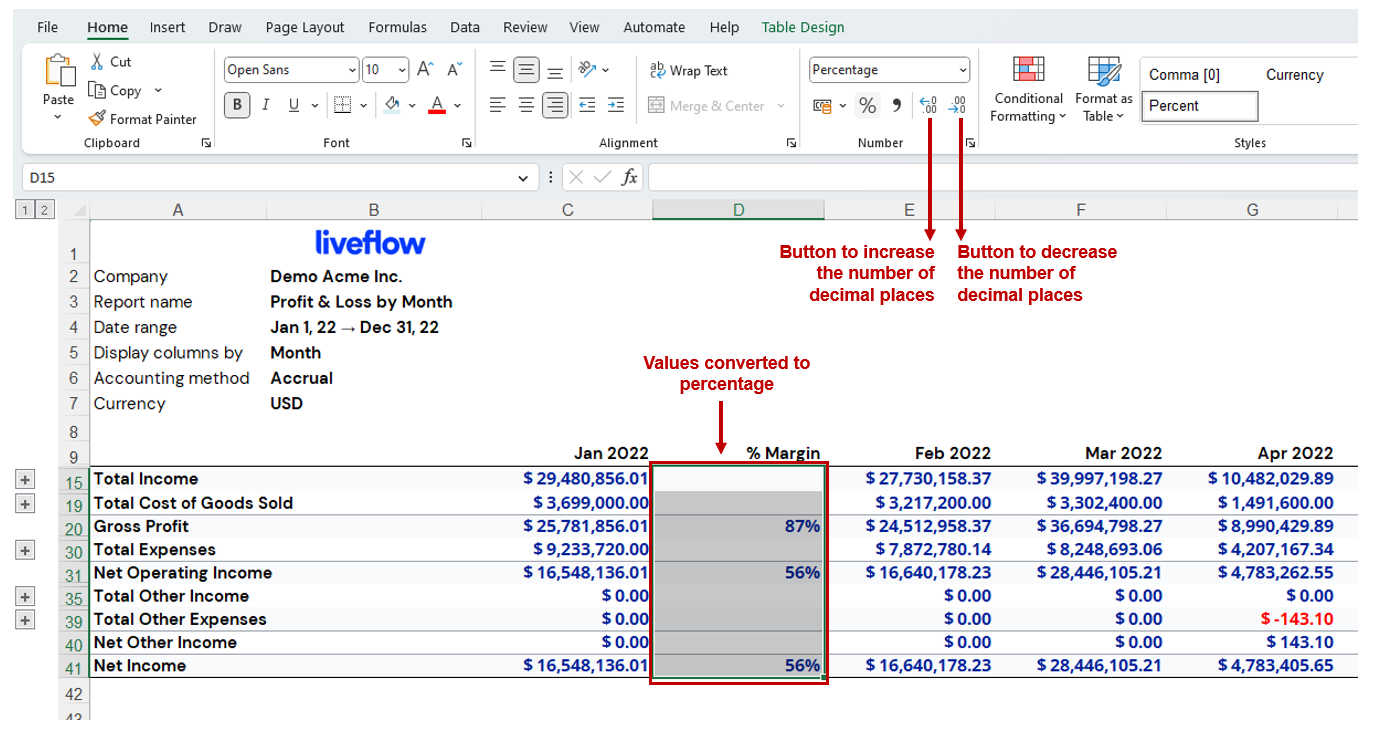This screenshot has height=734, width=1377.
Task: Apply the Percent Style format
Action: [867, 103]
